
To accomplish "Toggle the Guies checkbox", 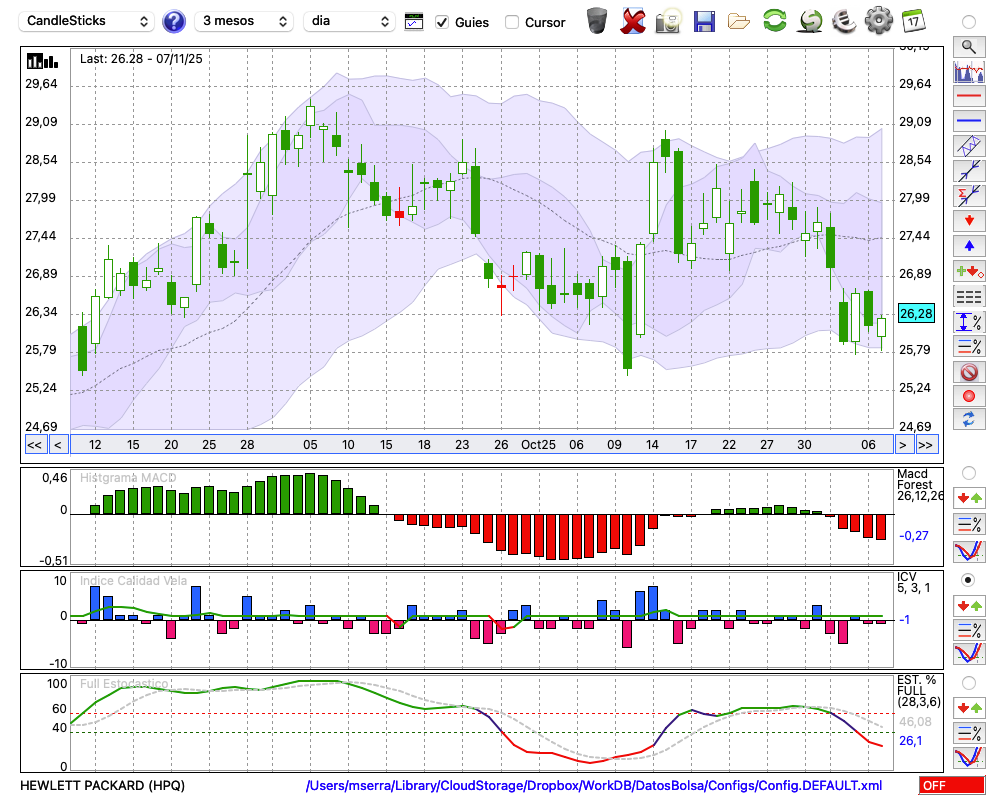I will [442, 22].
